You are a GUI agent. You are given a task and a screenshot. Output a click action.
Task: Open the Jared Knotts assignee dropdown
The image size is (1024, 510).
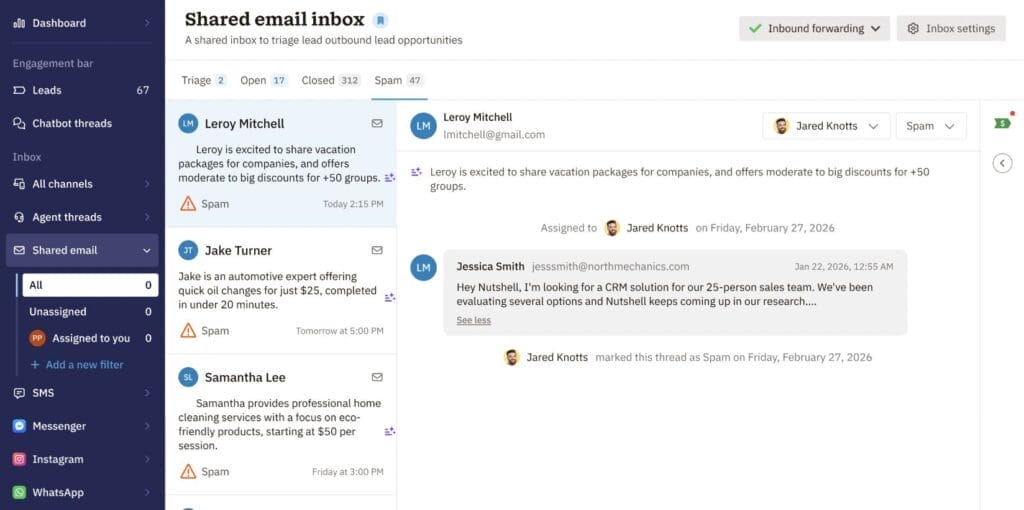pos(826,126)
